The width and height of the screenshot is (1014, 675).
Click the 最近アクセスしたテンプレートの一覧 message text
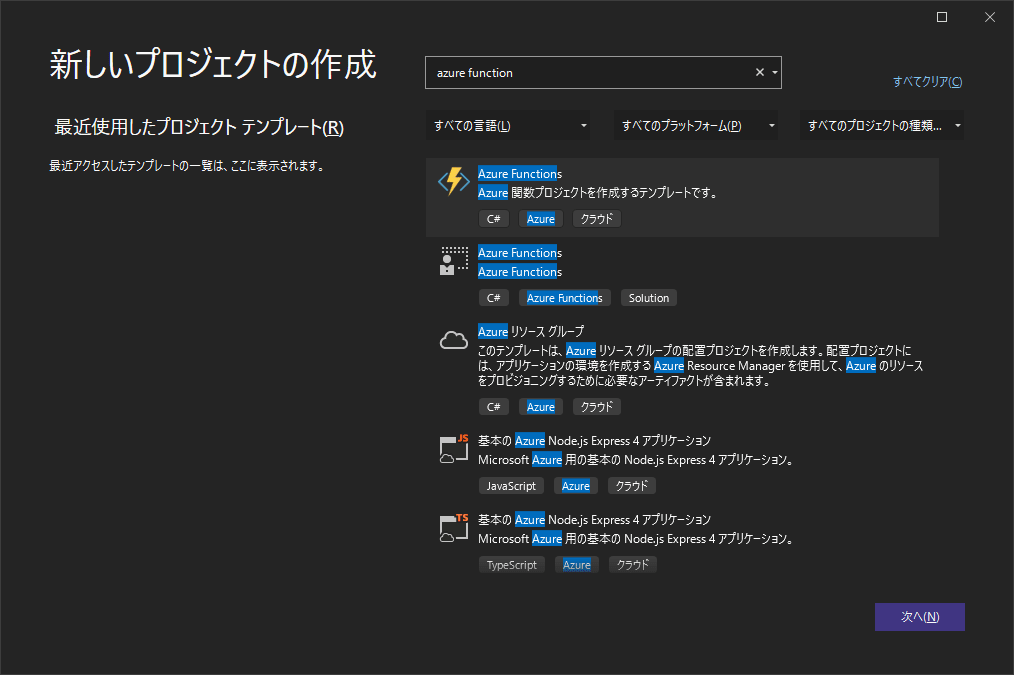tap(187, 166)
